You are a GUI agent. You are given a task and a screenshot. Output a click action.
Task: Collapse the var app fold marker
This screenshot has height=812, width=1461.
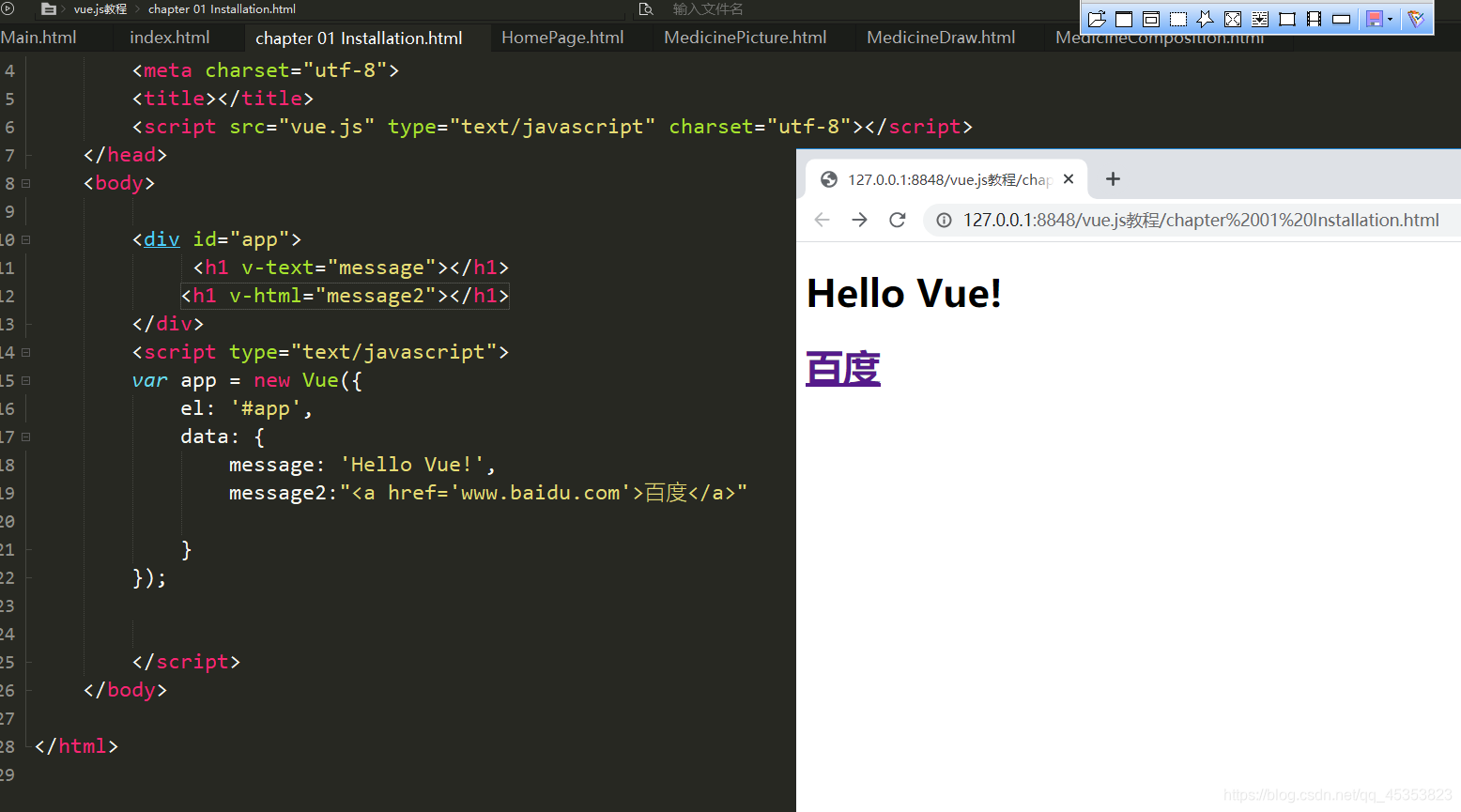click(x=26, y=380)
